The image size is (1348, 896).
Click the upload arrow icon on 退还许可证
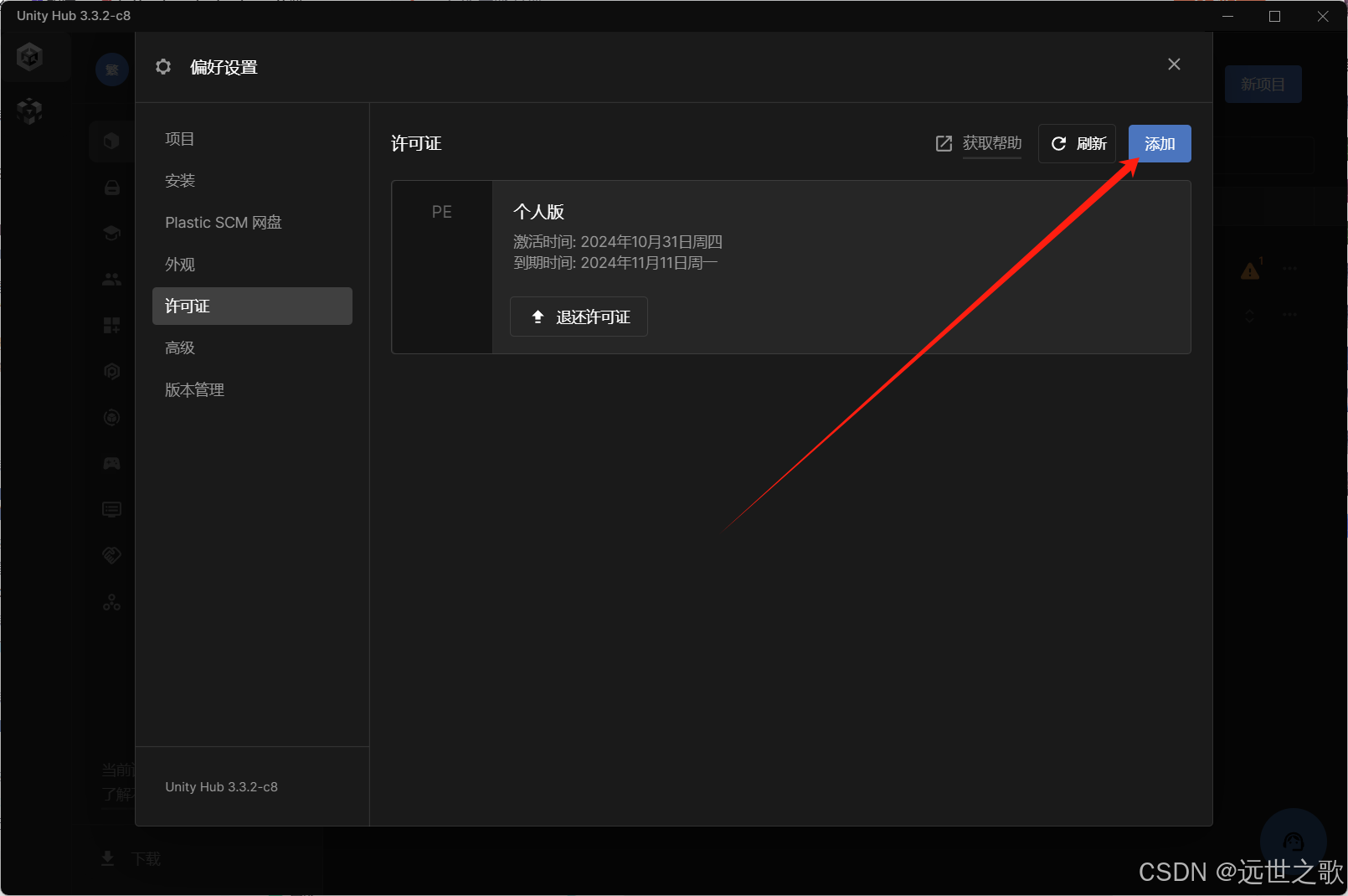[x=538, y=317]
